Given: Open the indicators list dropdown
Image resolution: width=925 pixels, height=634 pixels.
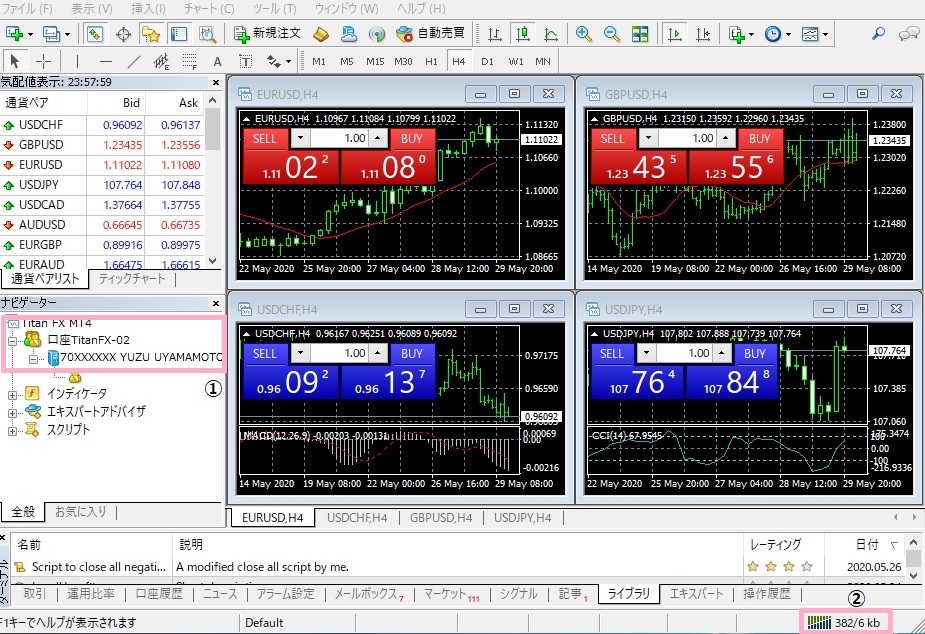Looking at the screenshot, I should [742, 34].
